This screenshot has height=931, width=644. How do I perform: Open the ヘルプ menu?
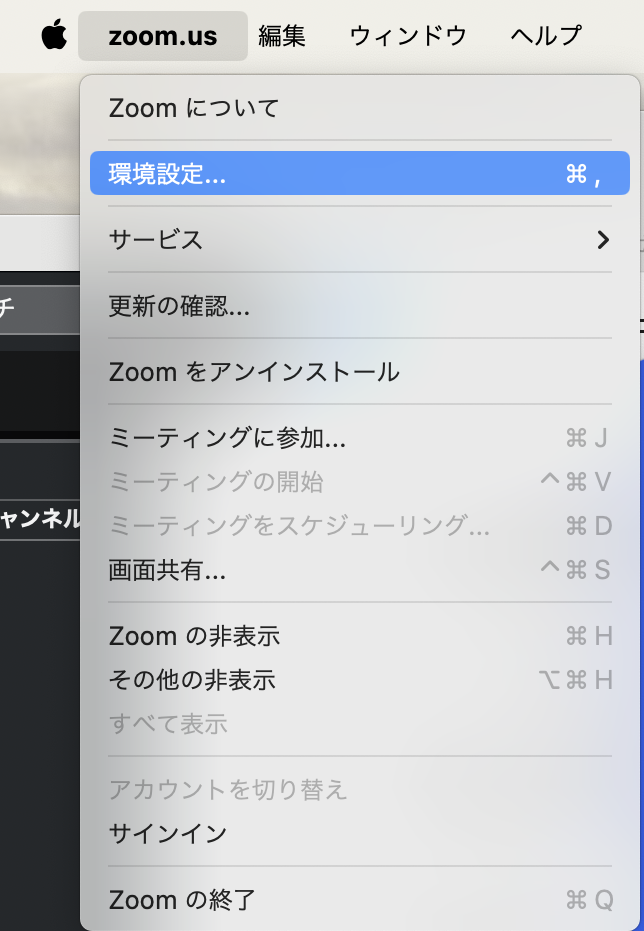tap(545, 36)
